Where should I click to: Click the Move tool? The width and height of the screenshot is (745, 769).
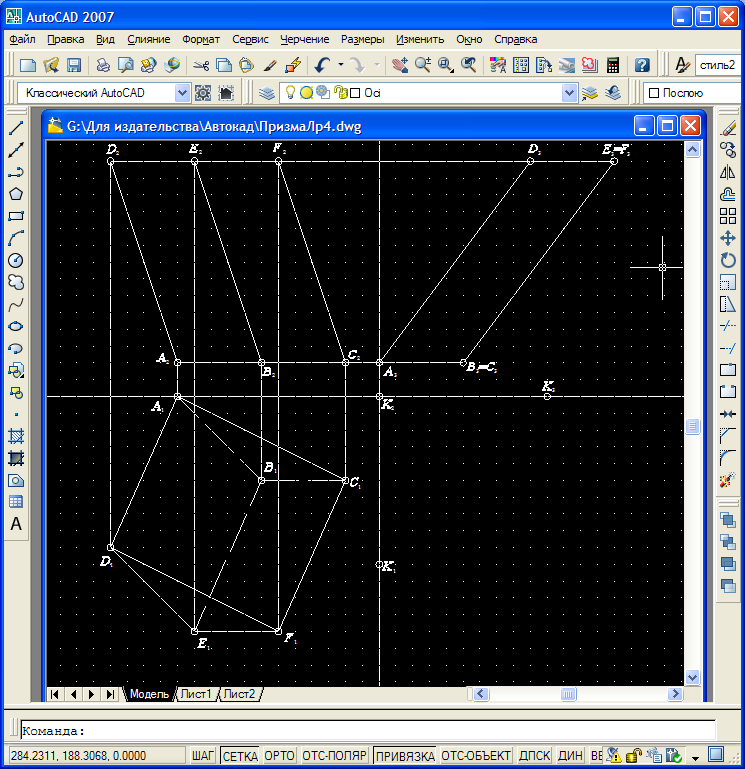click(x=728, y=238)
